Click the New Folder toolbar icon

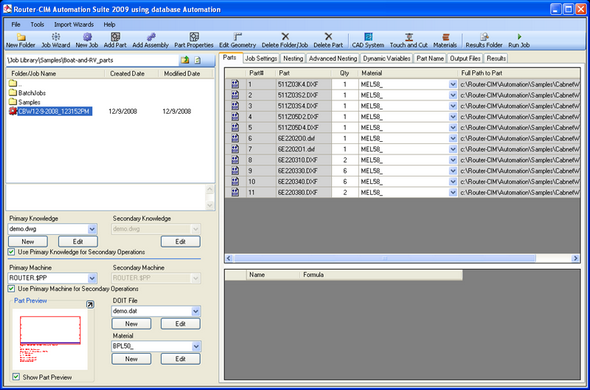coord(21,41)
